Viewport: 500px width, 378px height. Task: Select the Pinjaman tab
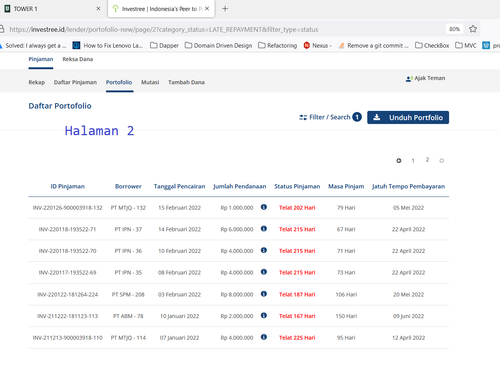pyautogui.click(x=41, y=59)
